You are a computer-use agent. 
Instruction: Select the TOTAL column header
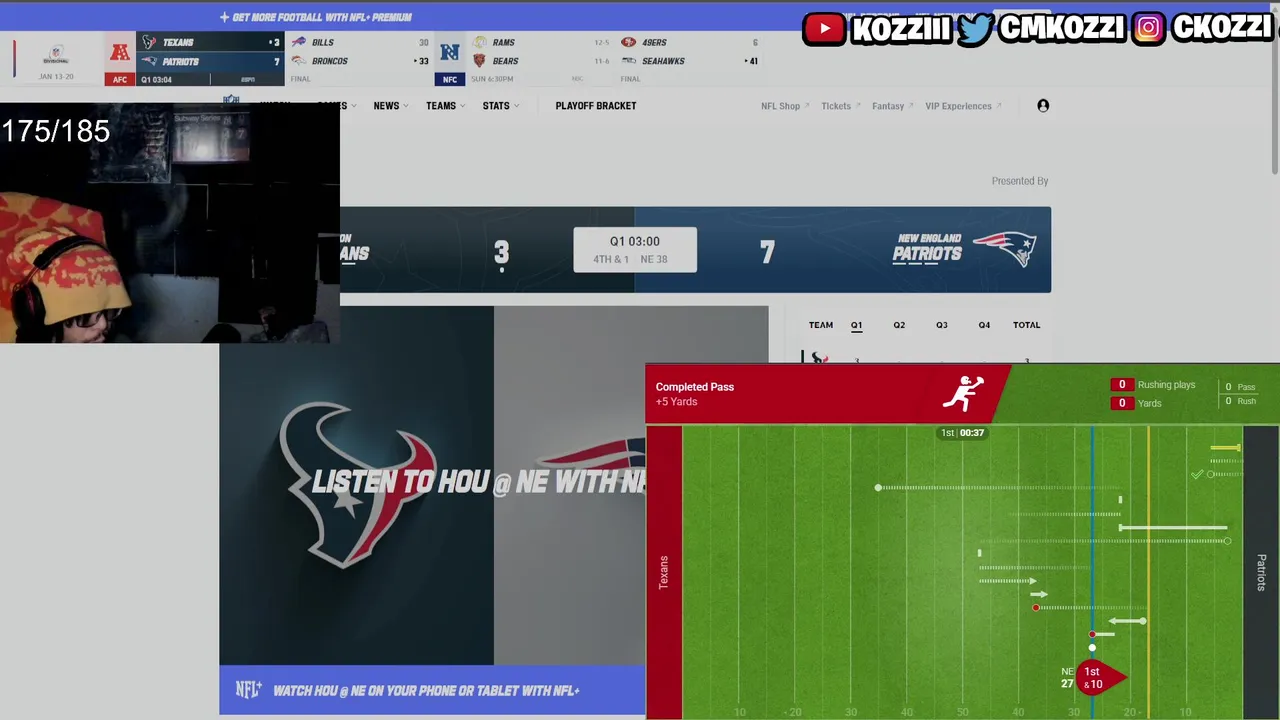1026,325
